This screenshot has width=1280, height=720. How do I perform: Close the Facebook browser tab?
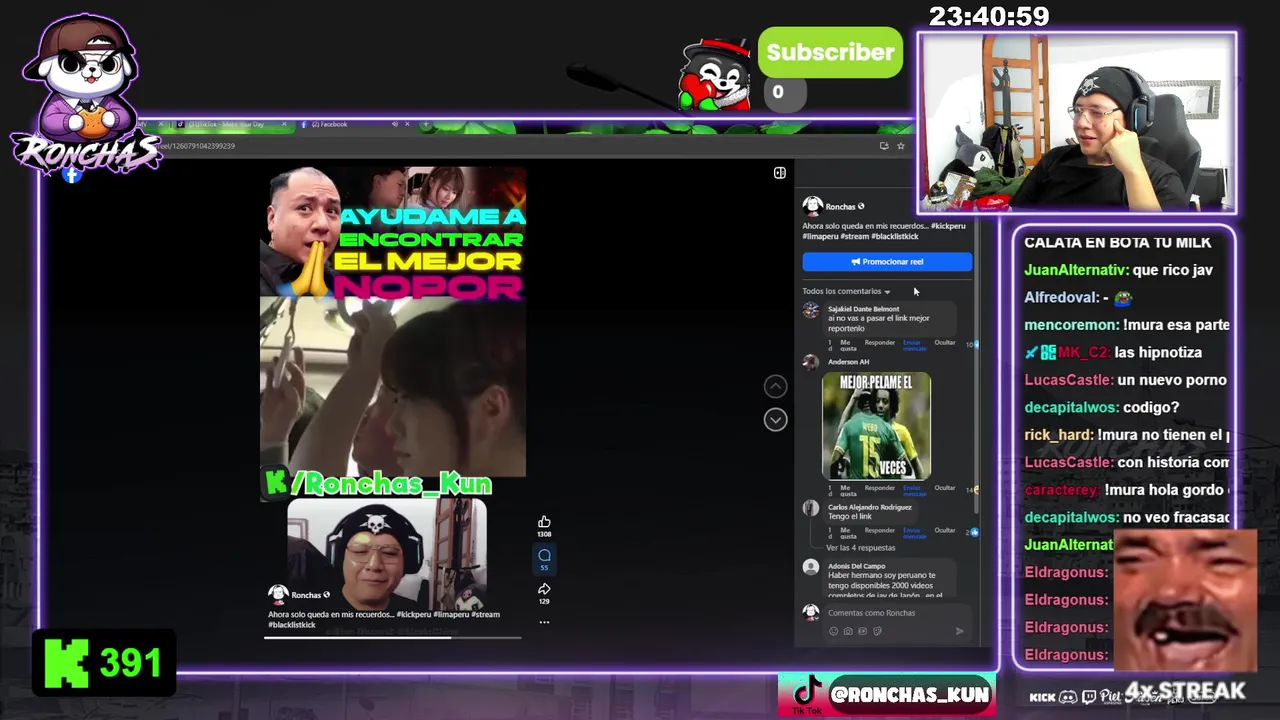(408, 124)
